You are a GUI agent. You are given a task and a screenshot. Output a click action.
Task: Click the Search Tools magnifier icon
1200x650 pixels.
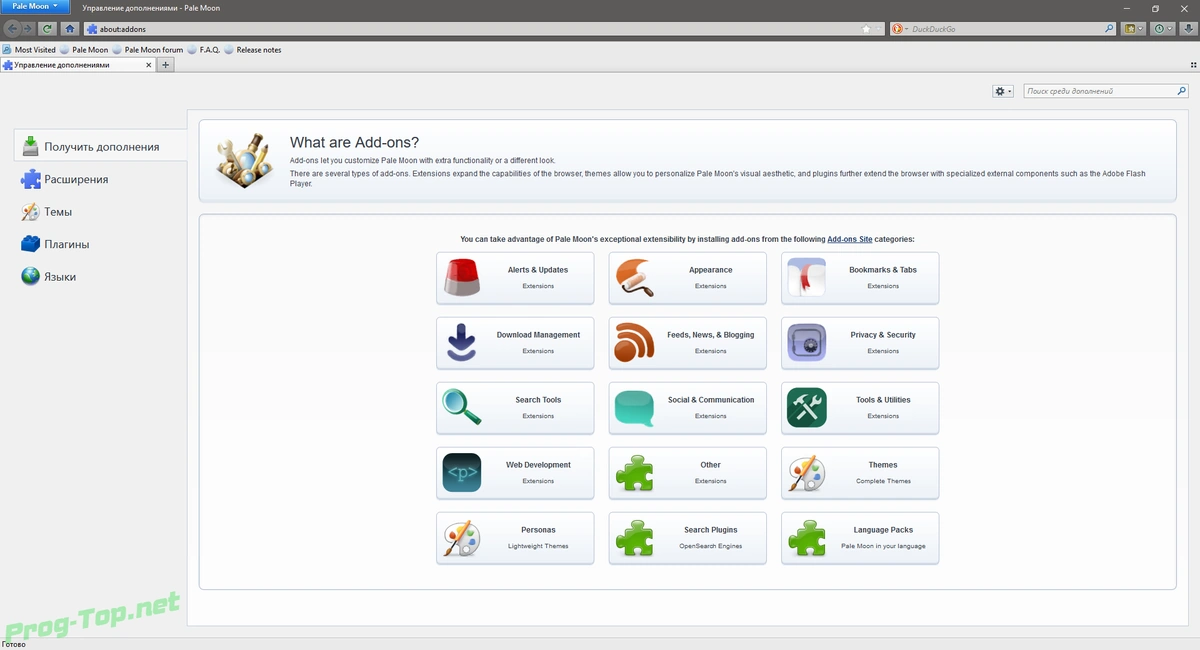(461, 408)
